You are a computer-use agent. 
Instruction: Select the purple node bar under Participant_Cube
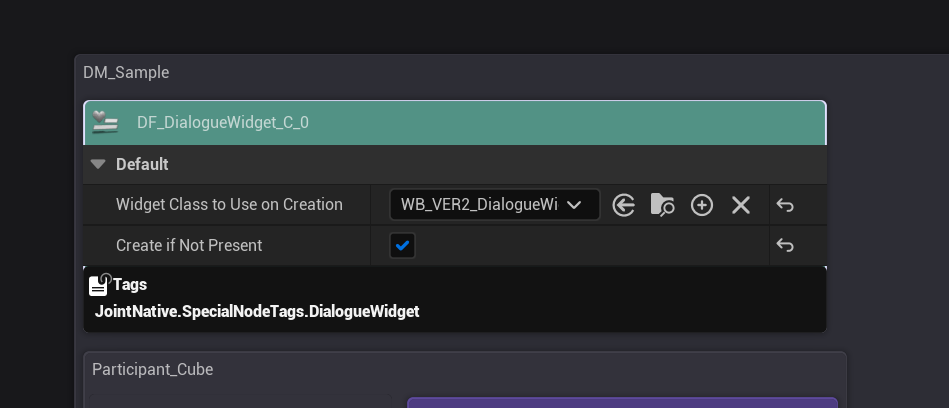tap(622, 403)
